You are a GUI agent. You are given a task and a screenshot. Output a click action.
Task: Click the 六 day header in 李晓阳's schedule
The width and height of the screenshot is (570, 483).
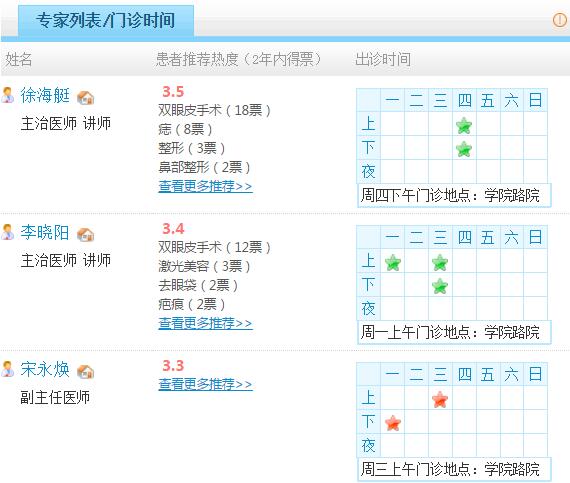tap(511, 237)
